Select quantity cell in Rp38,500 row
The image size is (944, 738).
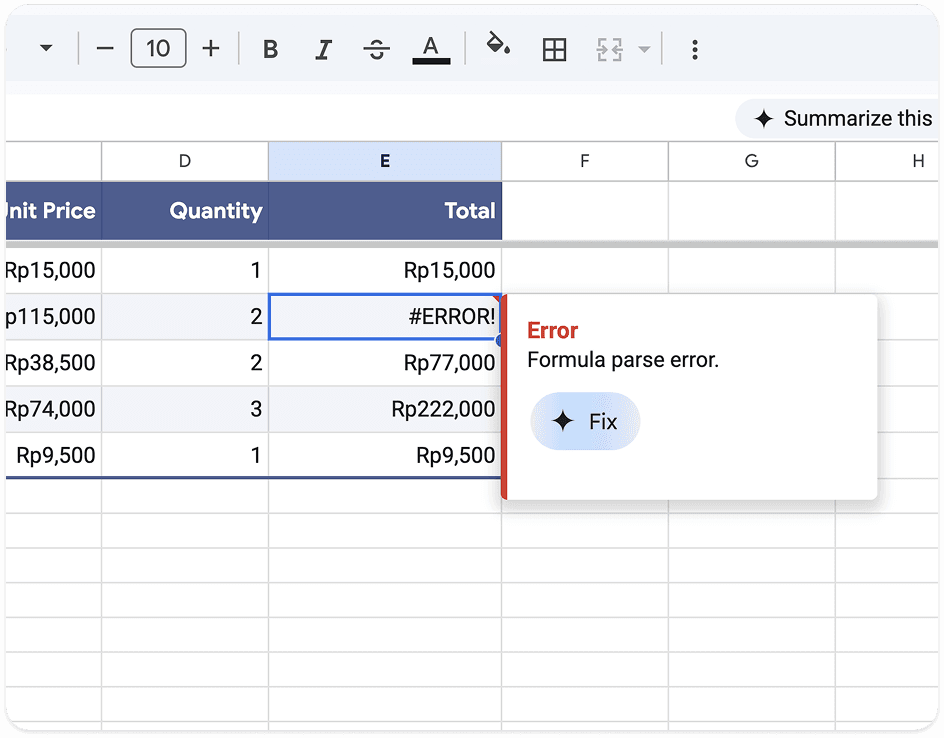185,363
